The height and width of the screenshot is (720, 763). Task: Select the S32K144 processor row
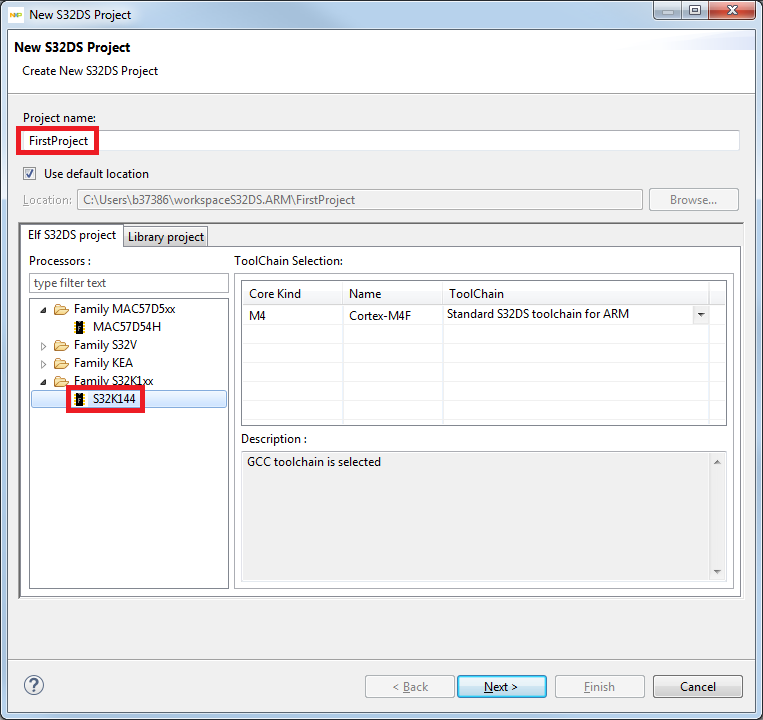[x=129, y=399]
